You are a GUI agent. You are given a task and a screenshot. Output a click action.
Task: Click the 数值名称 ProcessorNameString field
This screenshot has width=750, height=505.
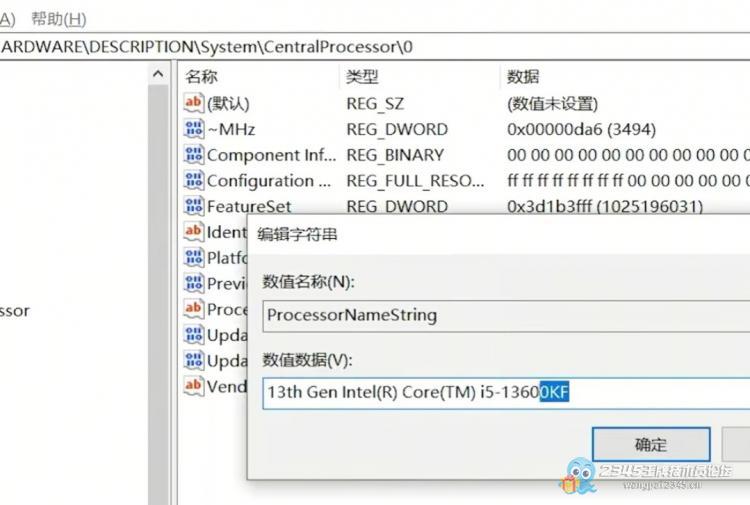coord(506,316)
